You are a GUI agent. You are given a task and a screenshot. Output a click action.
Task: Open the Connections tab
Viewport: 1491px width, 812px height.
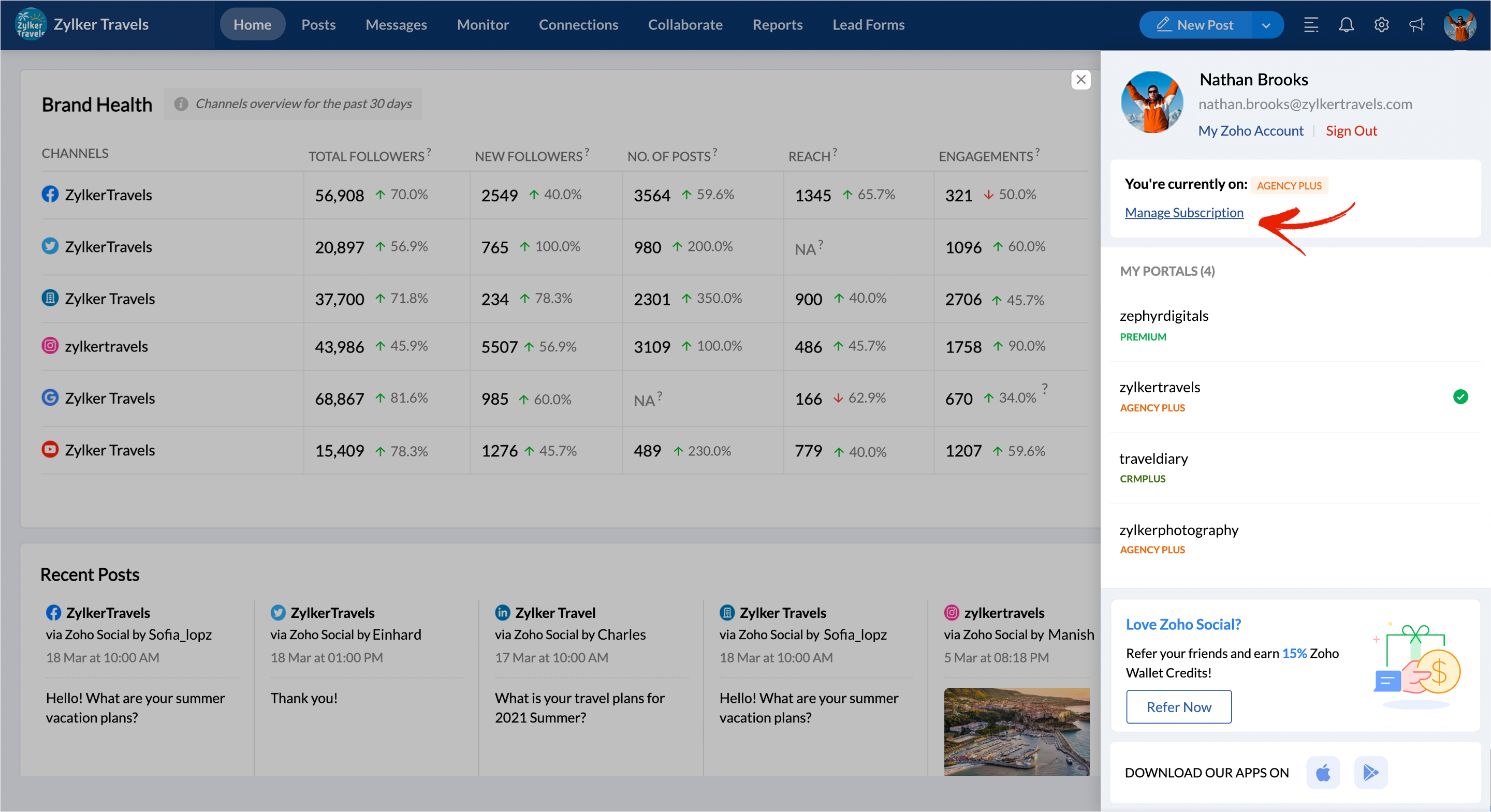(578, 24)
